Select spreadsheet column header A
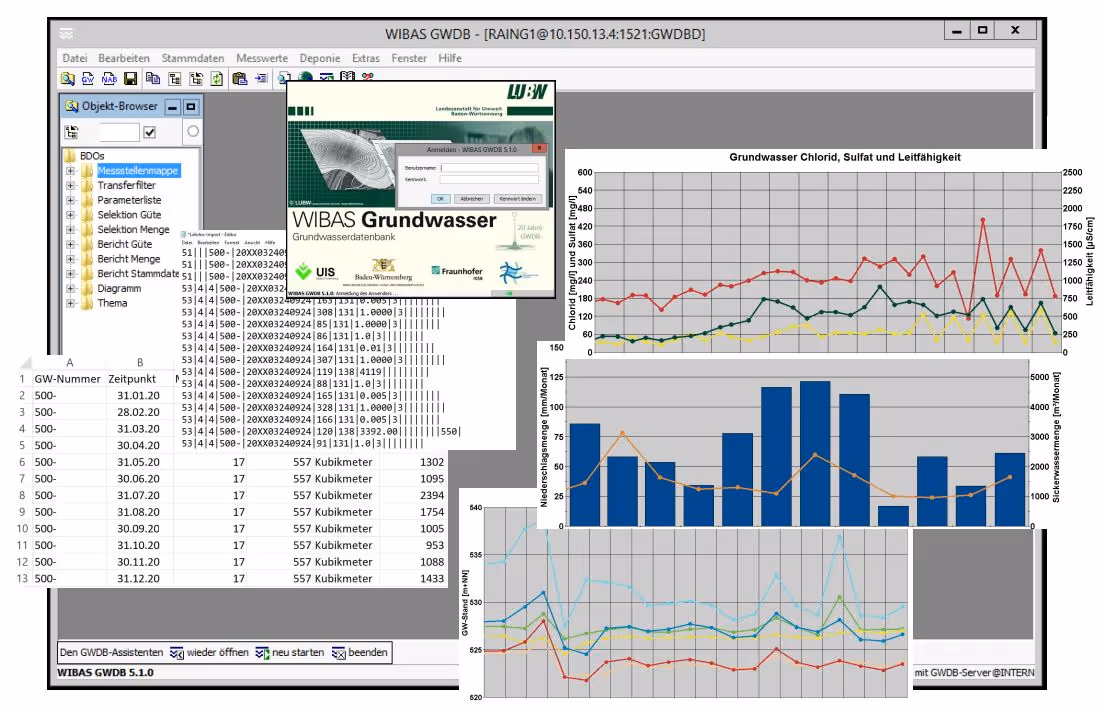Image resolution: width=1107 pixels, height=710 pixels. 69,362
